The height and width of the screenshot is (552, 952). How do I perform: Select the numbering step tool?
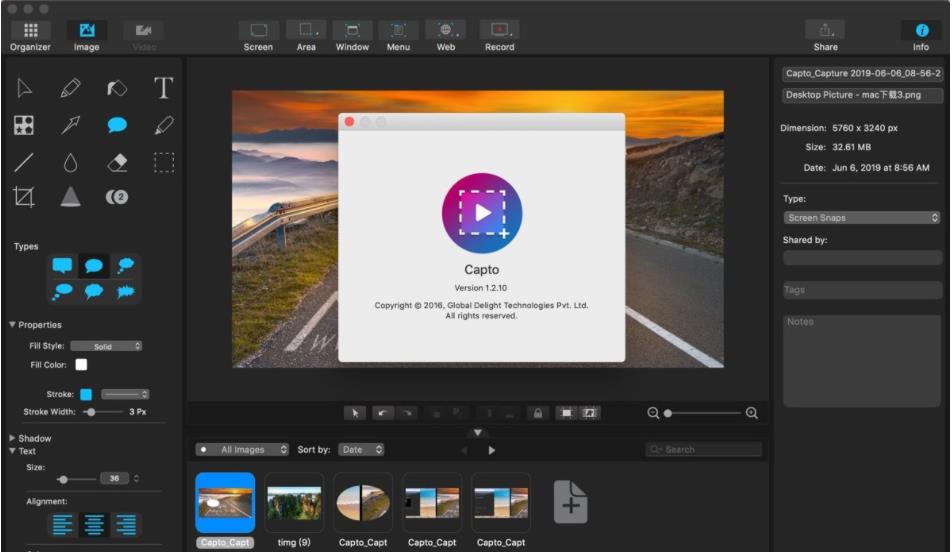(x=117, y=197)
